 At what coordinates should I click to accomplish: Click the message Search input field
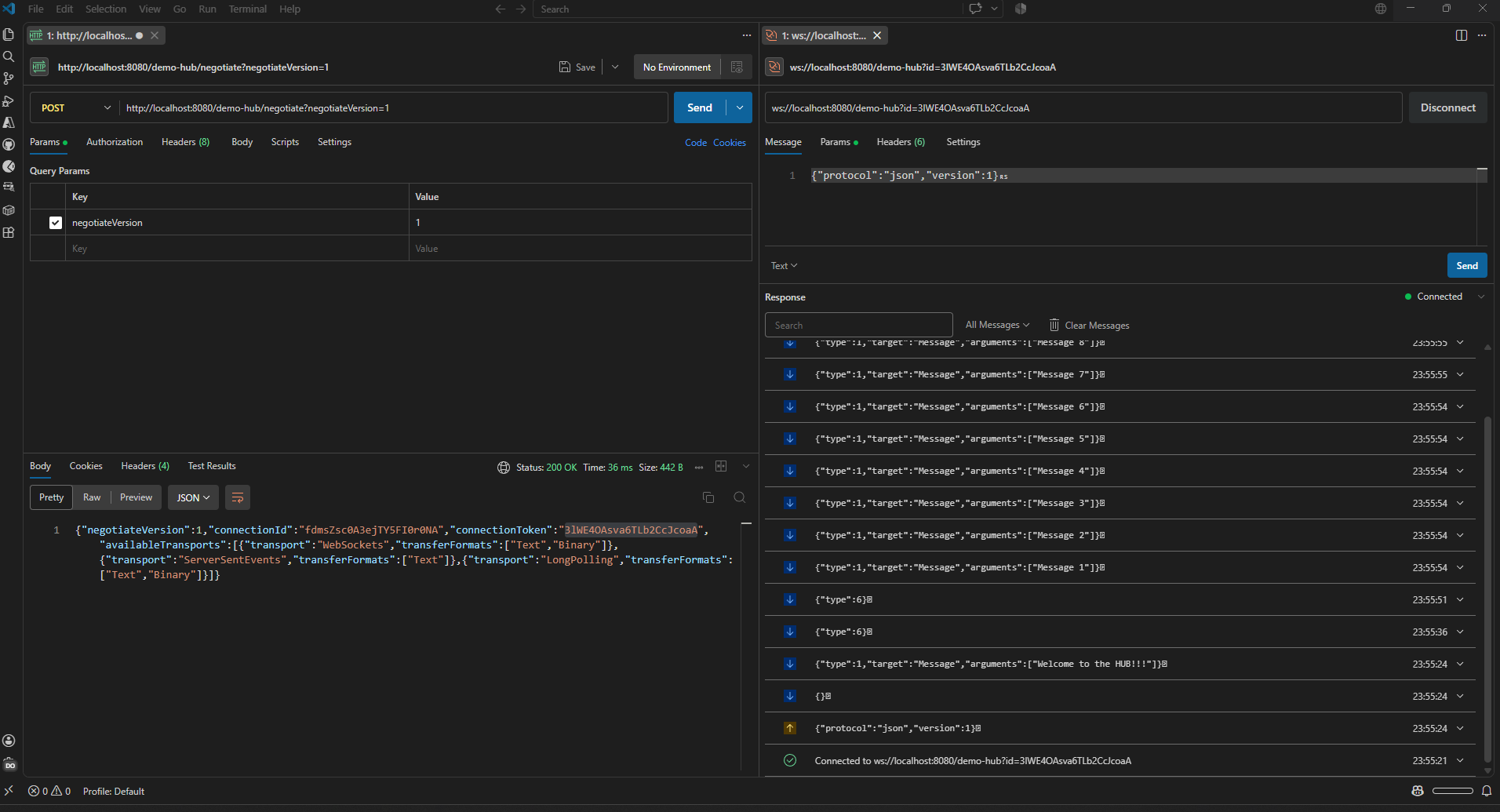[x=858, y=325]
